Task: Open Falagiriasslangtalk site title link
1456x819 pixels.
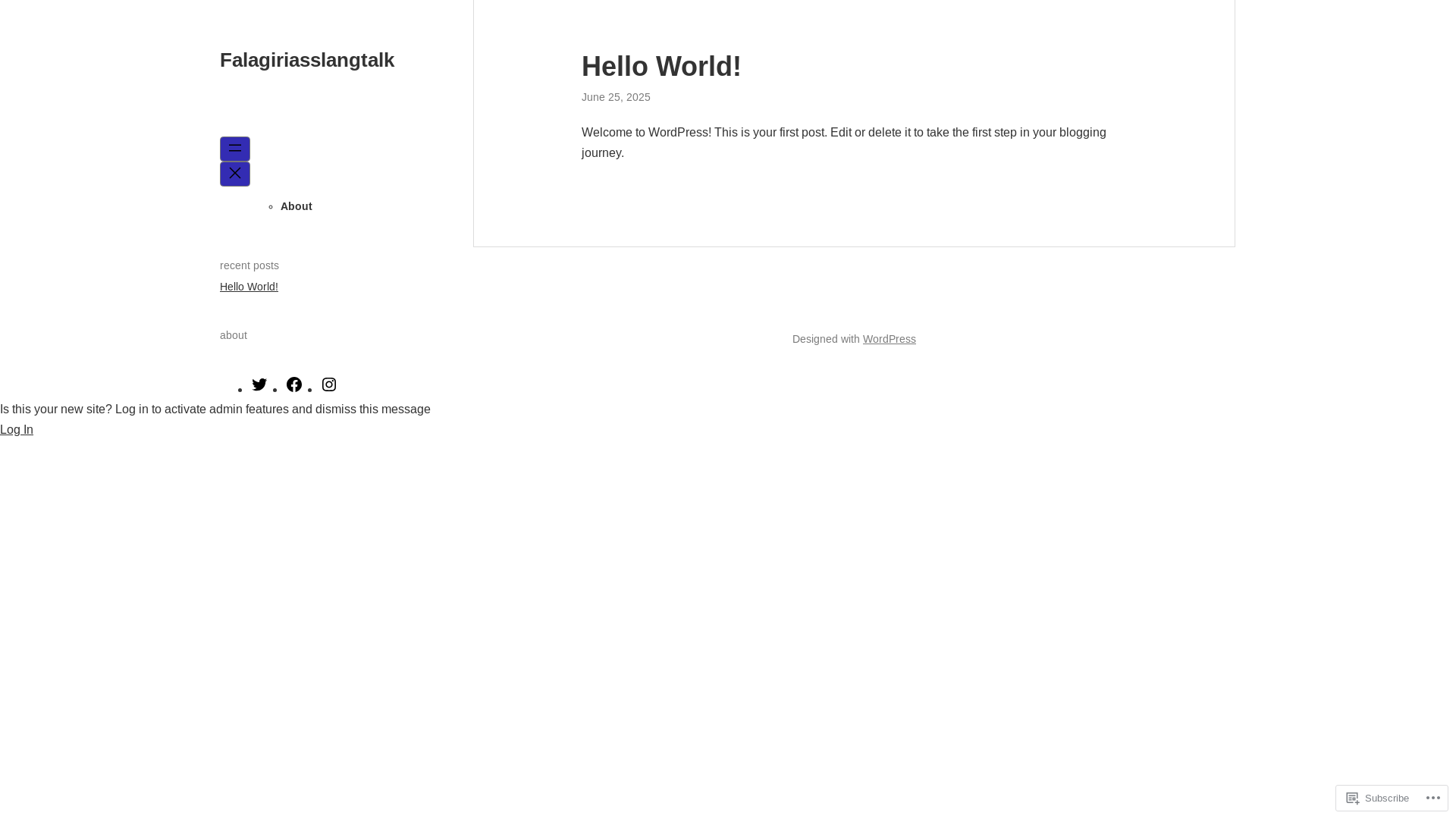Action: (x=307, y=60)
